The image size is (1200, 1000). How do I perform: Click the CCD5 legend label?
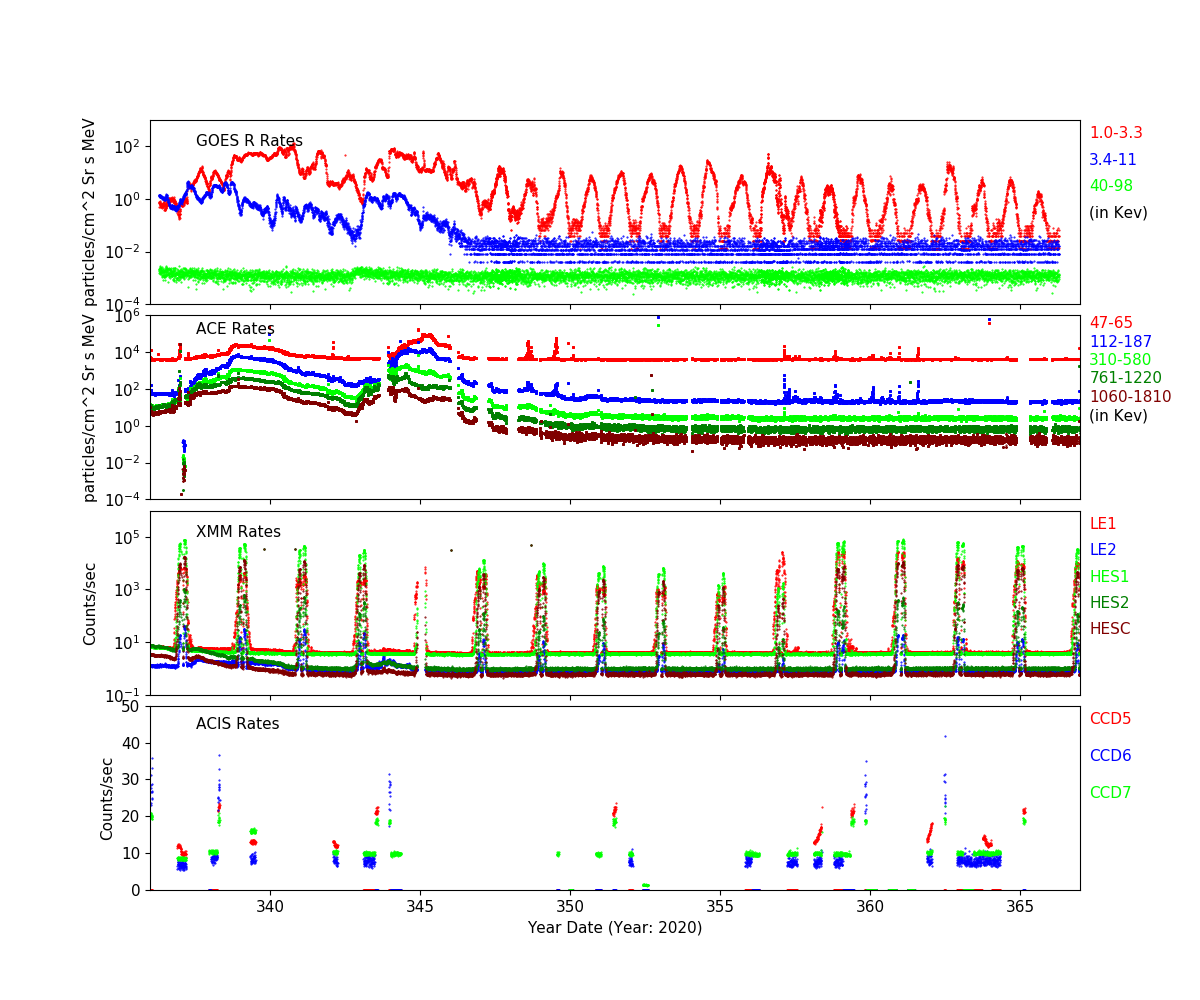tap(1110, 719)
